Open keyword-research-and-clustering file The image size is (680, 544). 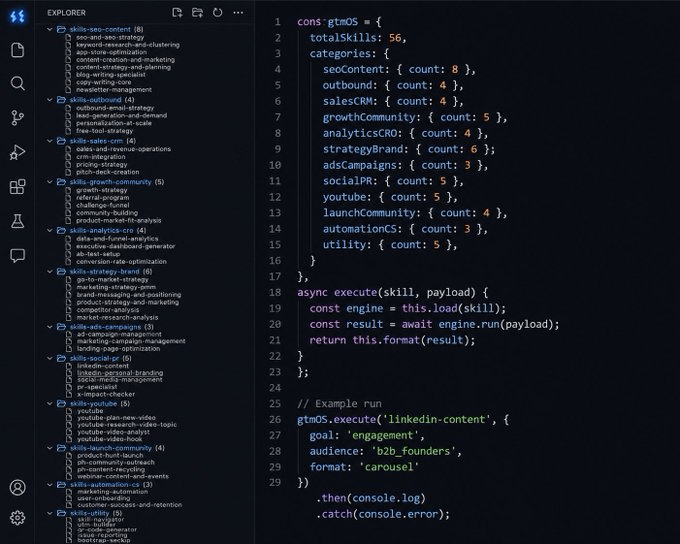coord(128,45)
